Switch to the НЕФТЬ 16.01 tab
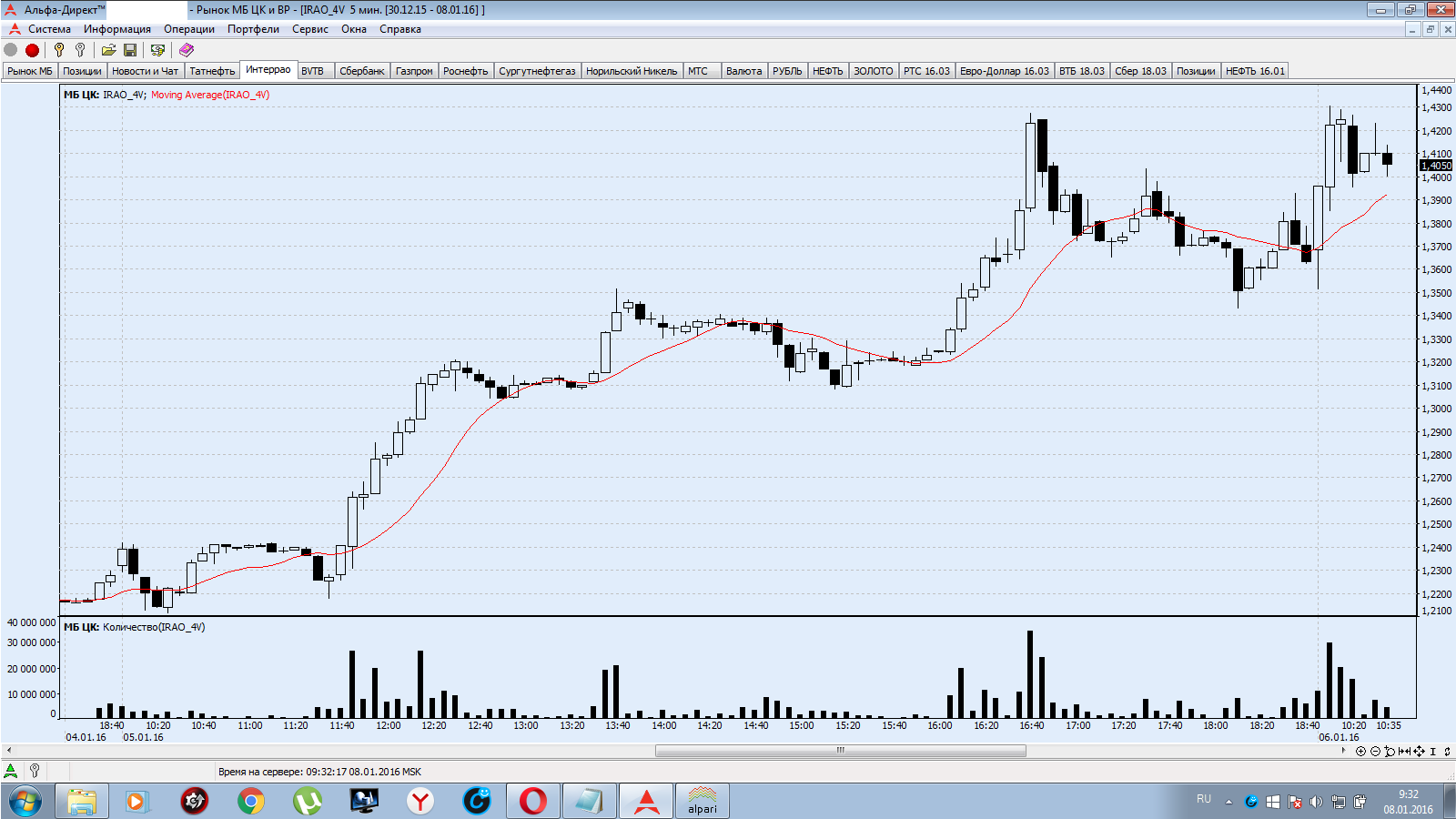 click(x=1255, y=71)
